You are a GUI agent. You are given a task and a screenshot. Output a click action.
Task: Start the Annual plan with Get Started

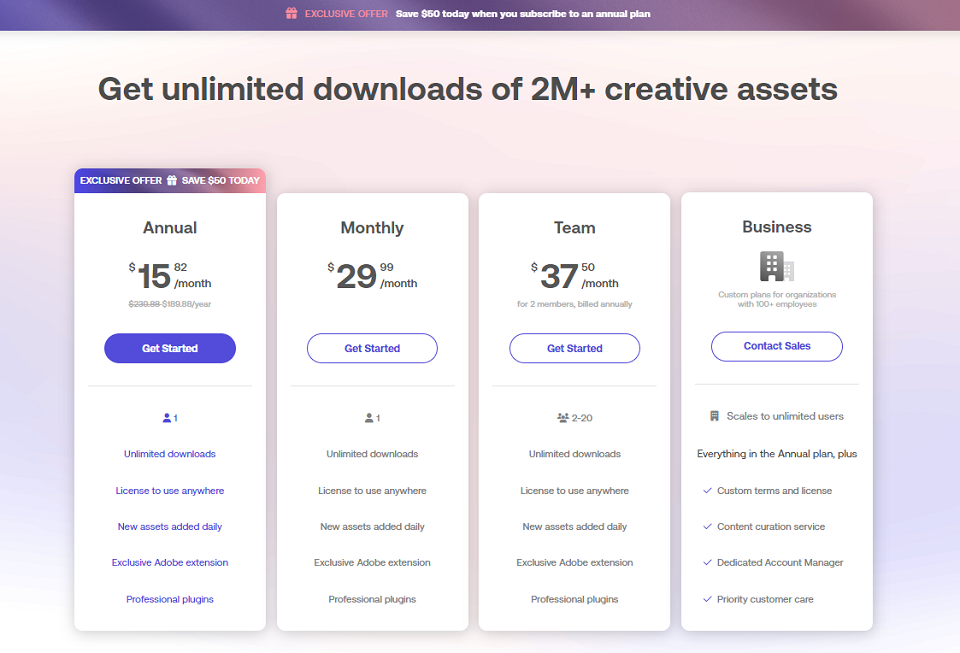click(x=170, y=348)
